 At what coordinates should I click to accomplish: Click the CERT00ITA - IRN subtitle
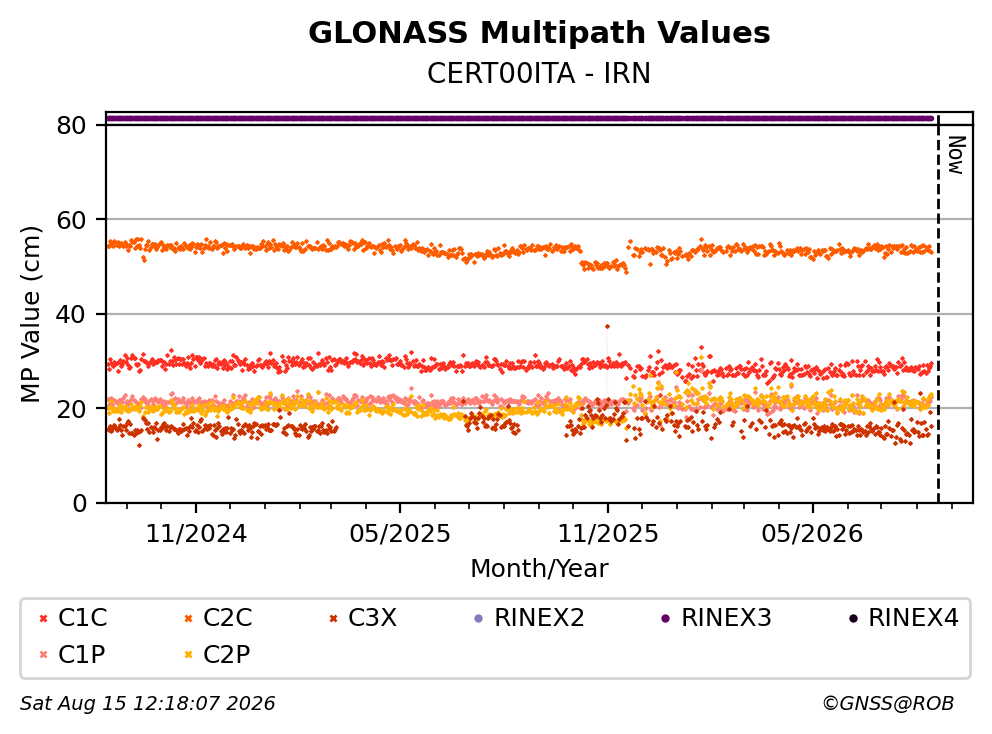pyautogui.click(x=539, y=73)
